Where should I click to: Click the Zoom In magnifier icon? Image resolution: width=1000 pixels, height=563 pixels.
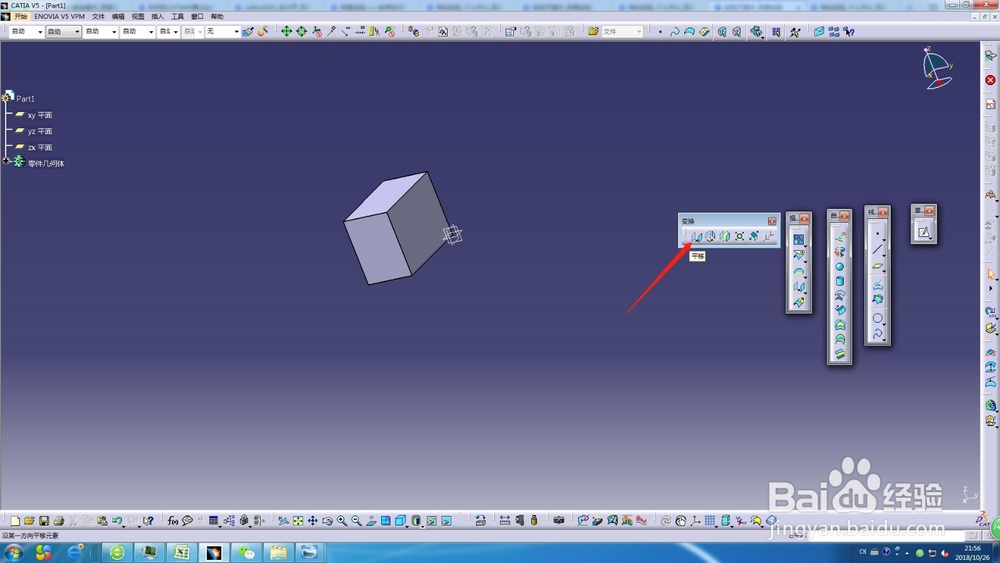[x=342, y=521]
